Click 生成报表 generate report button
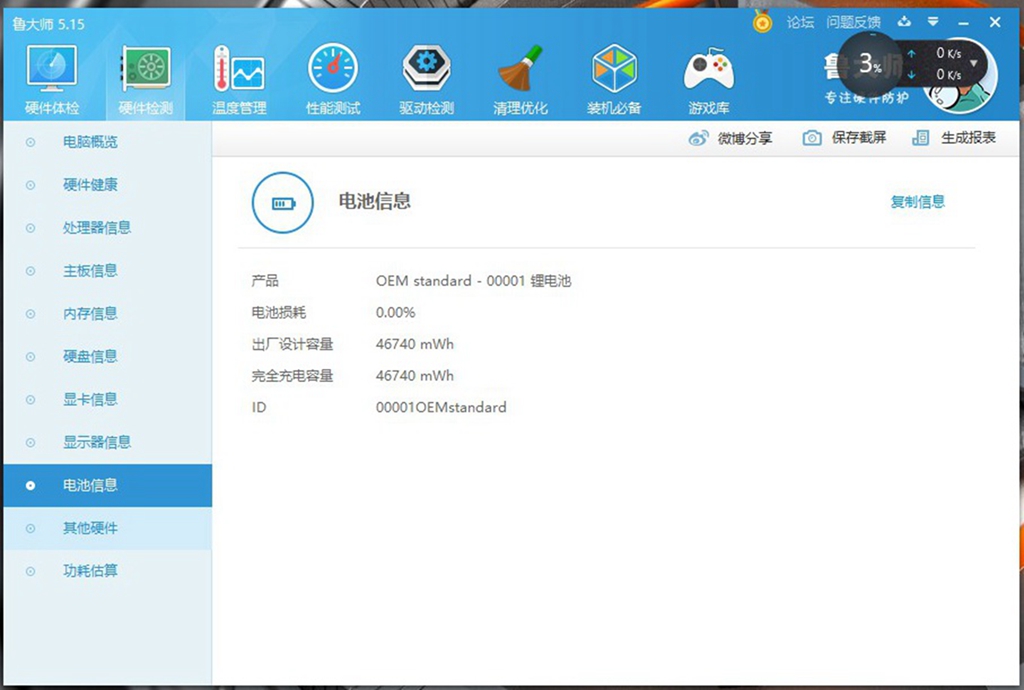1024x690 pixels. click(953, 138)
